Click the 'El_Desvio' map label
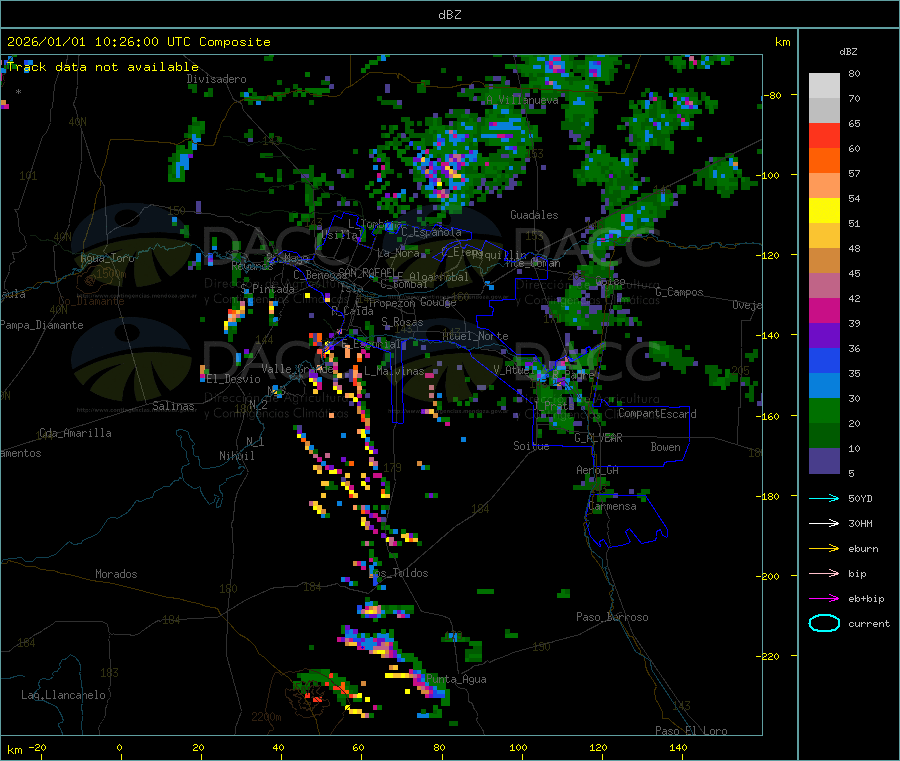The width and height of the screenshot is (900, 761). (234, 379)
